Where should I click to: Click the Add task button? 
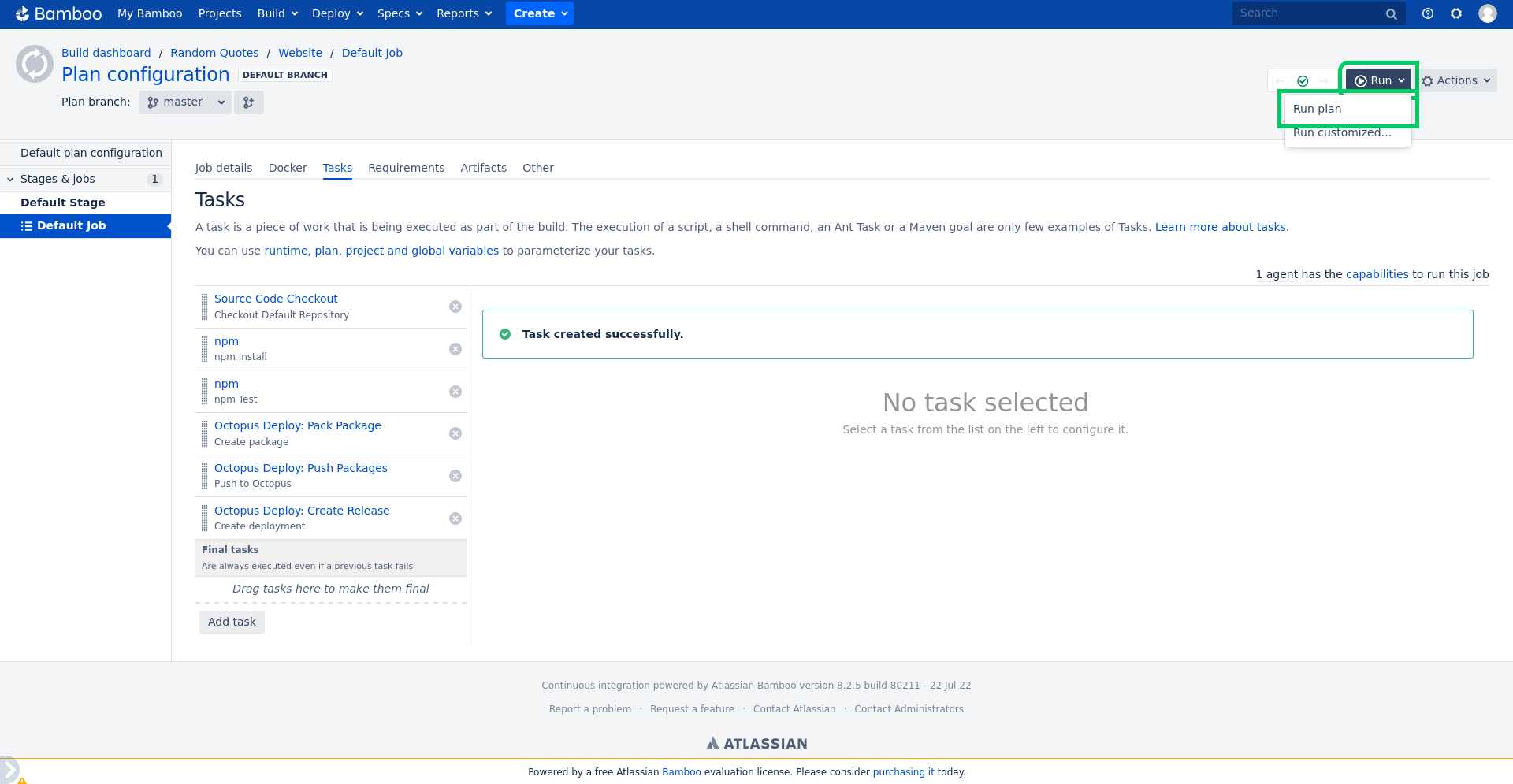(x=232, y=622)
